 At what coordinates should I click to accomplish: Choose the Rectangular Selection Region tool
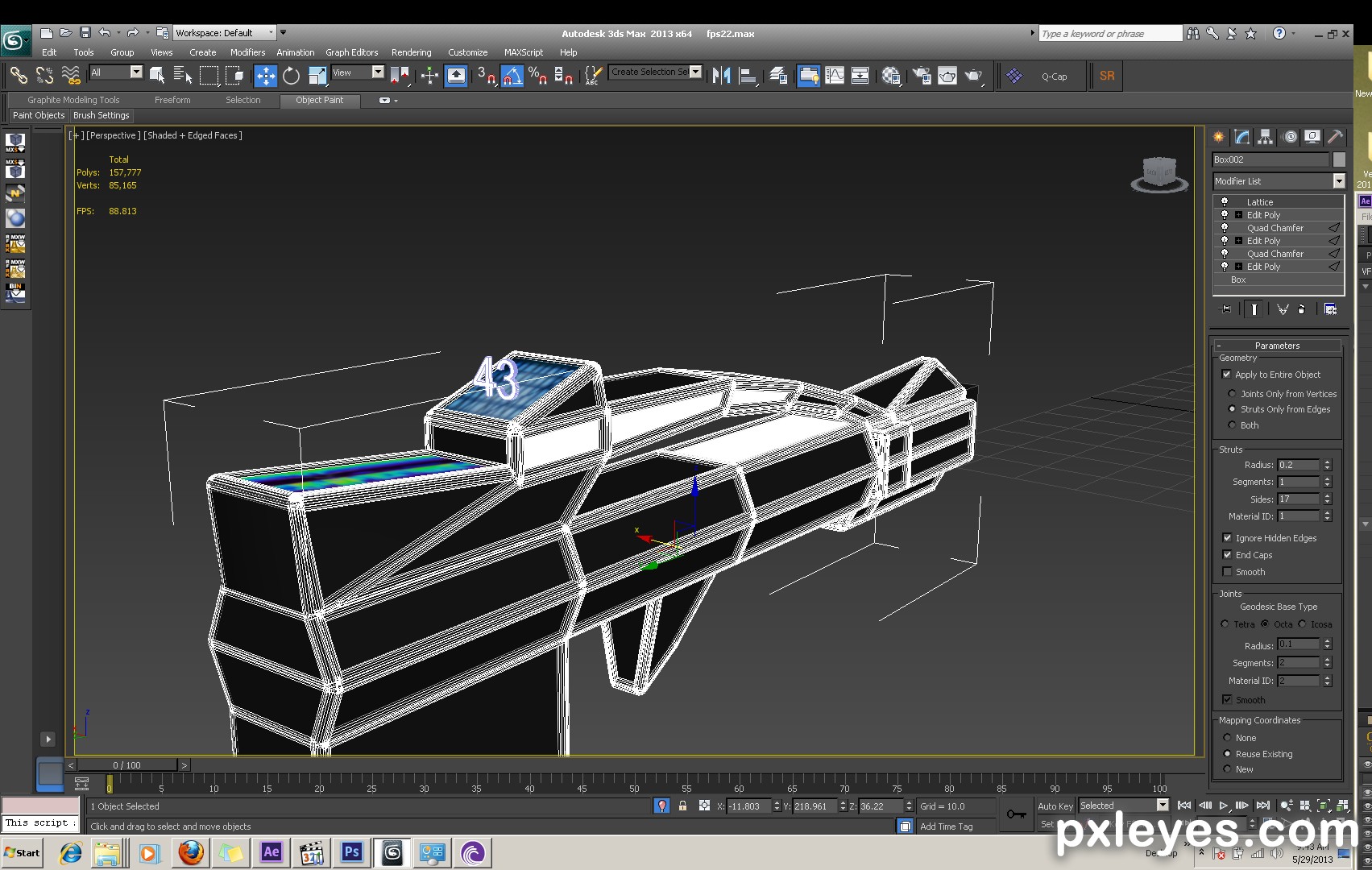click(209, 76)
